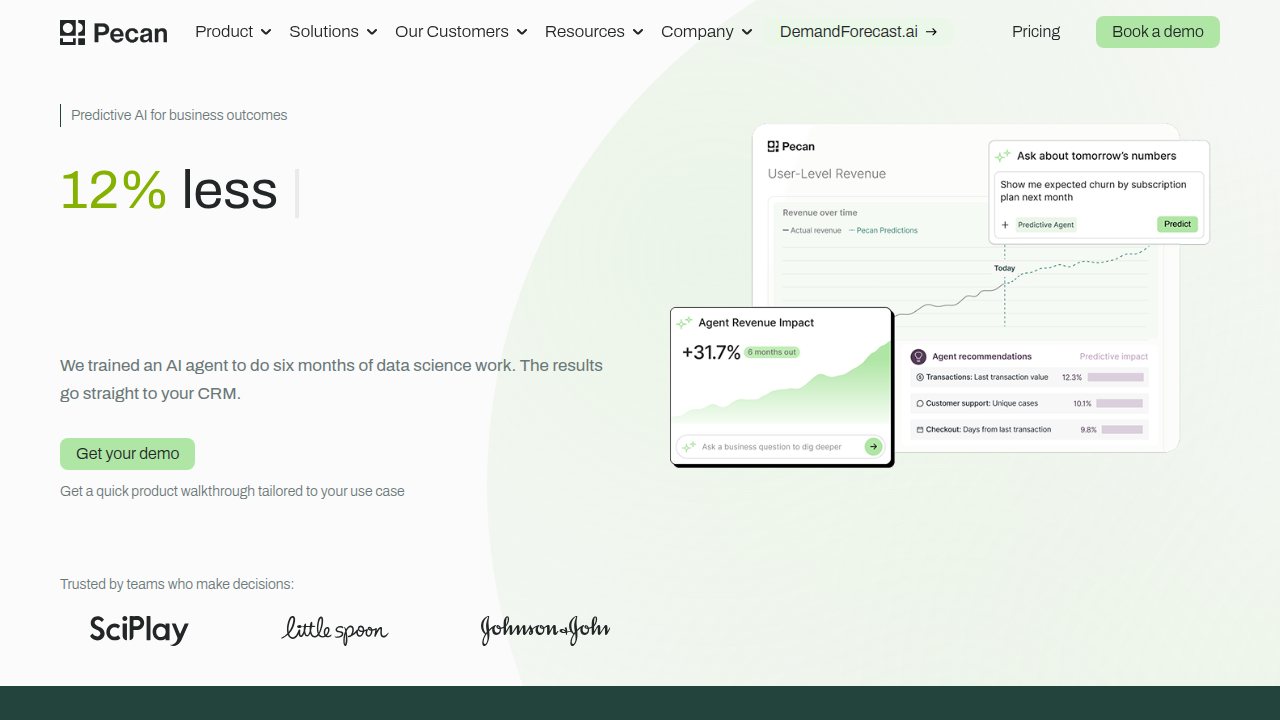The width and height of the screenshot is (1280, 720).
Task: Click the sparkle icon beside Ask about tomorrow's numbers
Action: pyautogui.click(x=1003, y=156)
